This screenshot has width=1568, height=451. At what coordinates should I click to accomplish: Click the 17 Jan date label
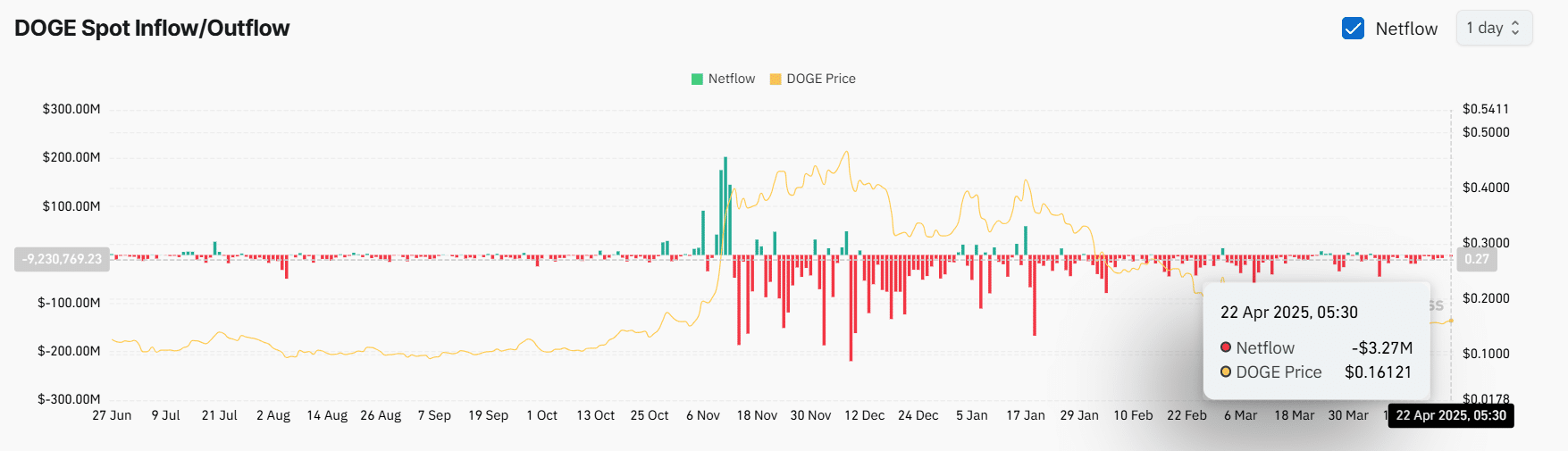pyautogui.click(x=1026, y=415)
